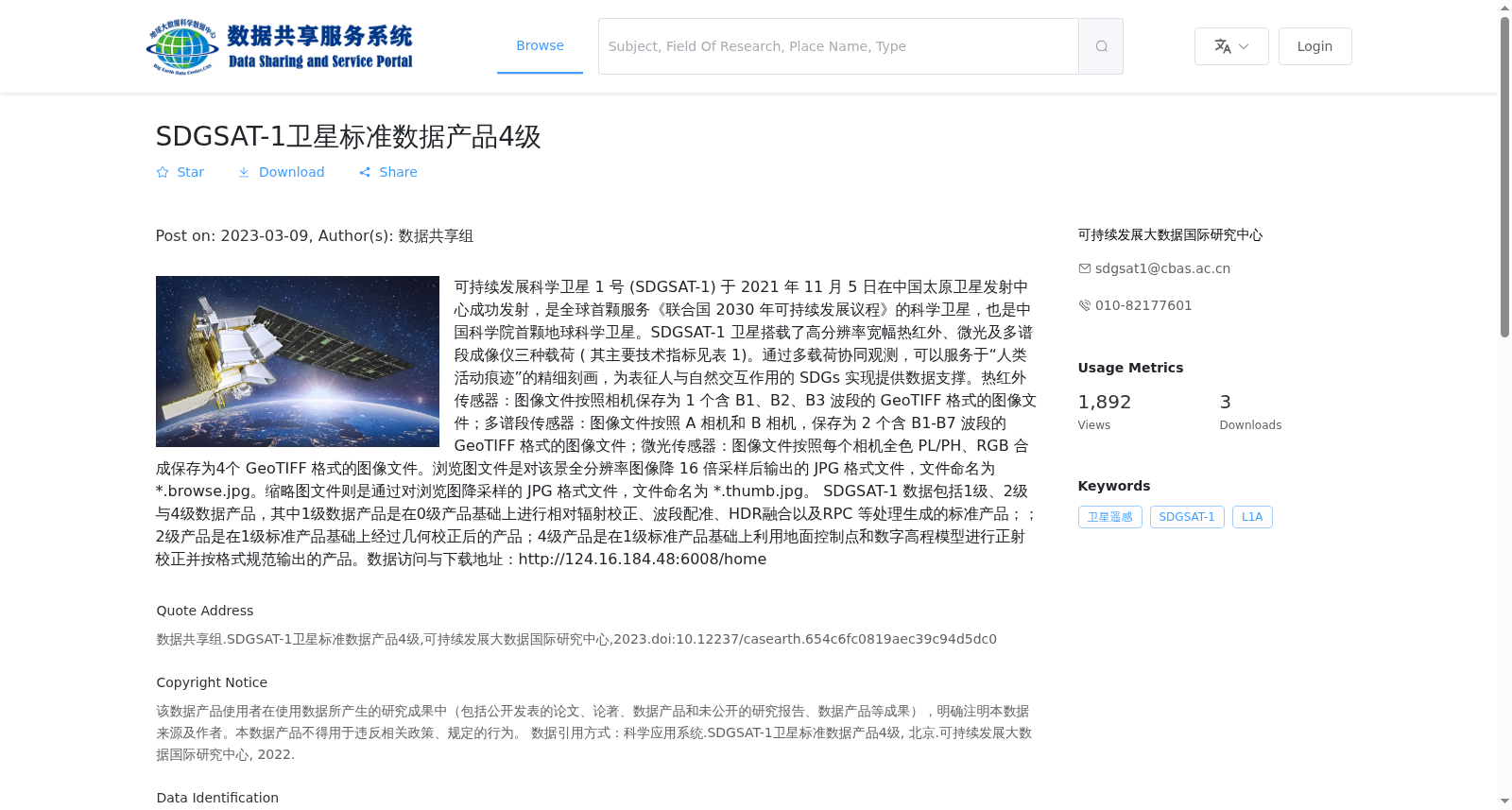Select the L1A keyword tag
1512x810 pixels.
click(1252, 517)
